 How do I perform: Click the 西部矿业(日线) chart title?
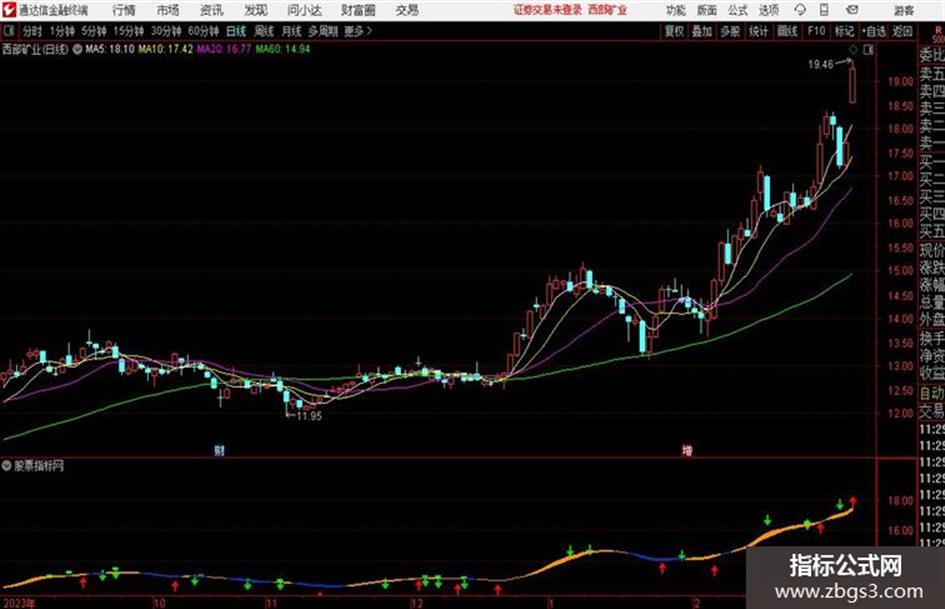pos(35,49)
